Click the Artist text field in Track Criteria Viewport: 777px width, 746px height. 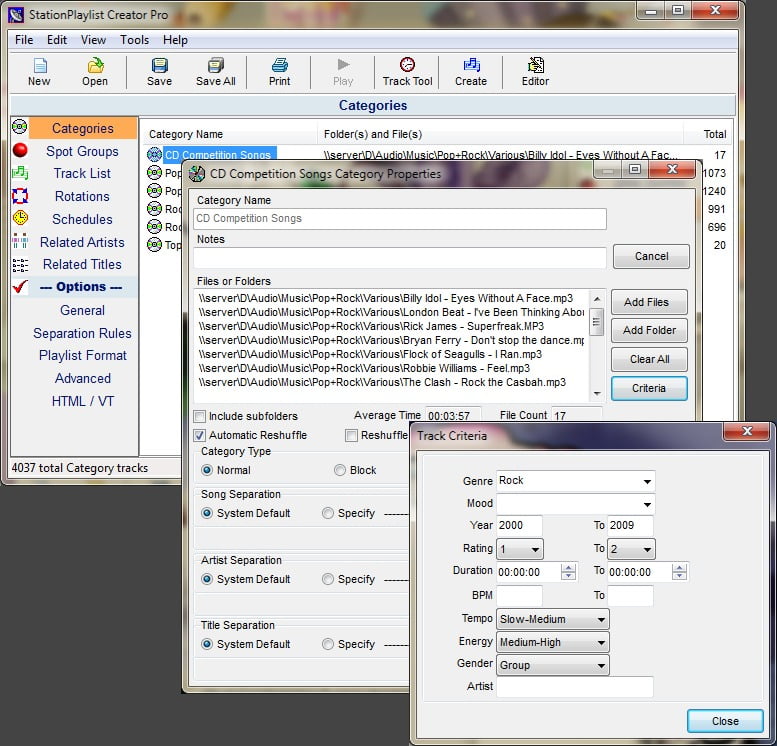tap(575, 687)
